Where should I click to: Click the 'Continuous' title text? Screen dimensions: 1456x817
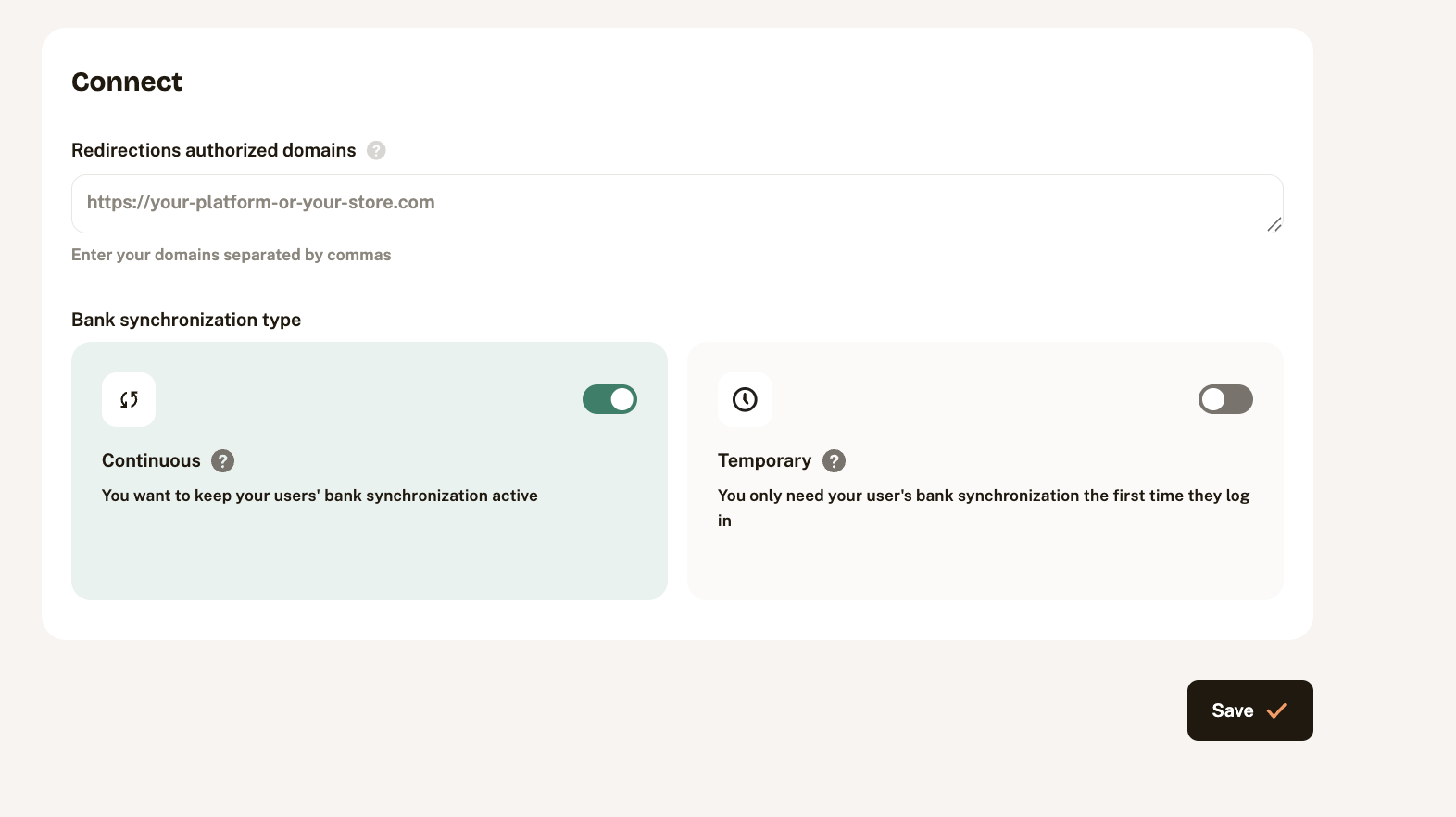(x=151, y=460)
